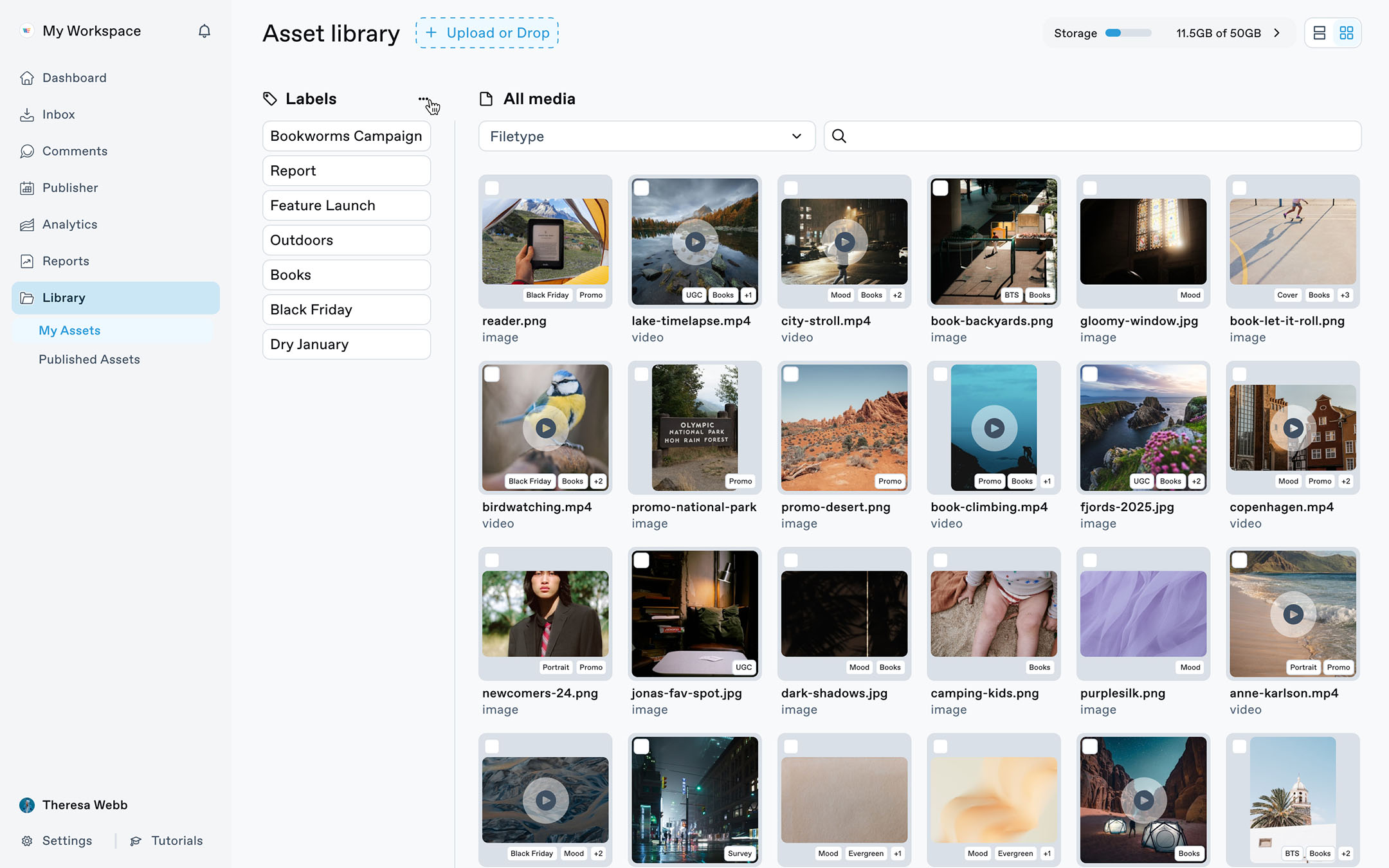Click the storage usage progress bar
This screenshot has width=1389, height=868.
[1128, 33]
